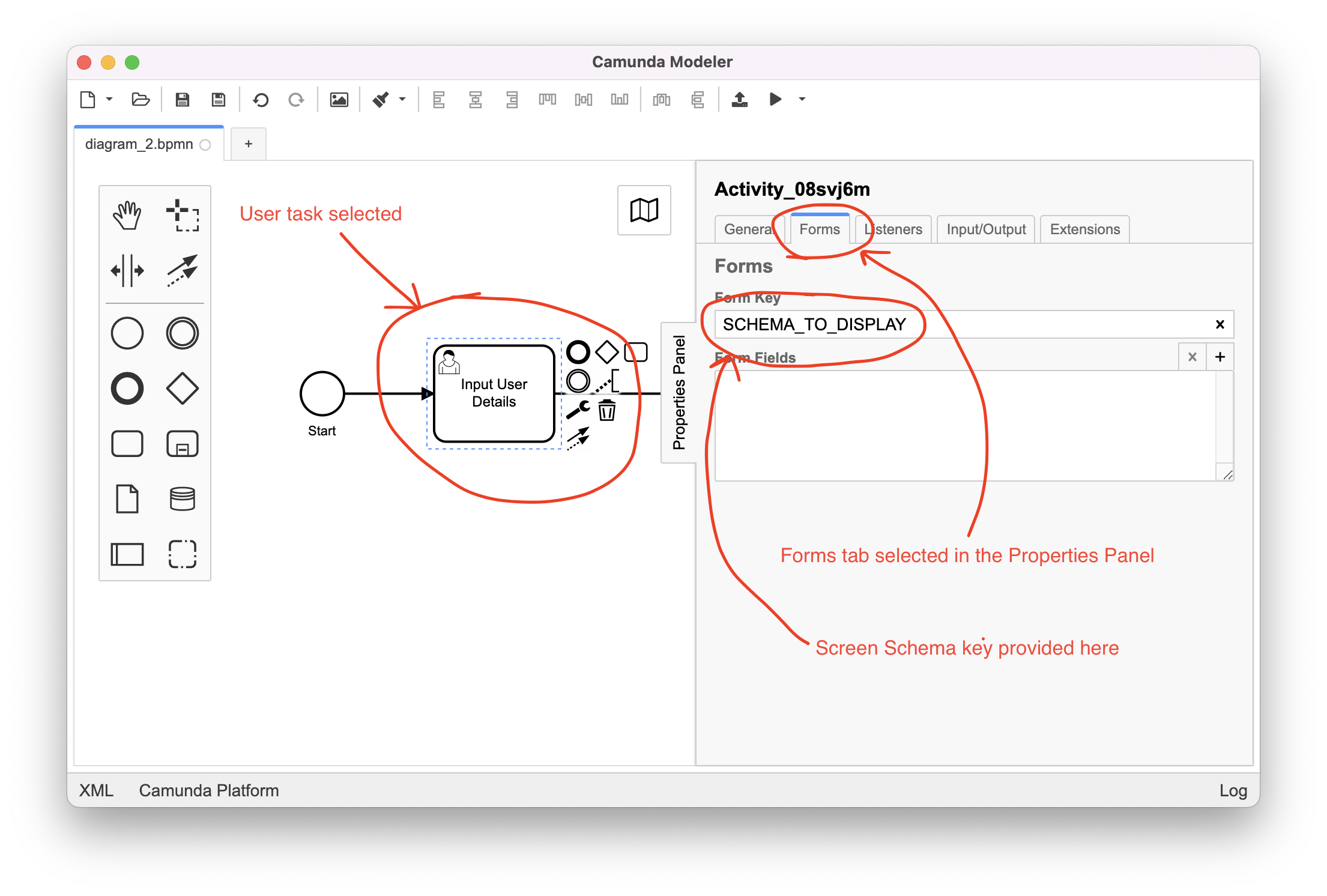Viewport: 1327px width, 896px height.
Task: Undo the last action
Action: (261, 99)
